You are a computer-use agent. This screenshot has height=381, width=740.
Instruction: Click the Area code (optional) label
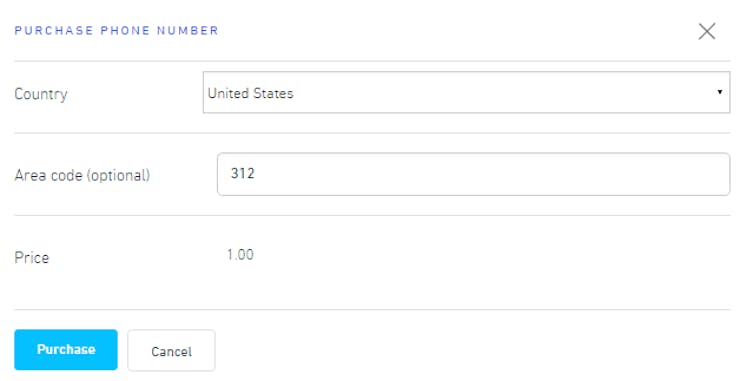click(82, 175)
